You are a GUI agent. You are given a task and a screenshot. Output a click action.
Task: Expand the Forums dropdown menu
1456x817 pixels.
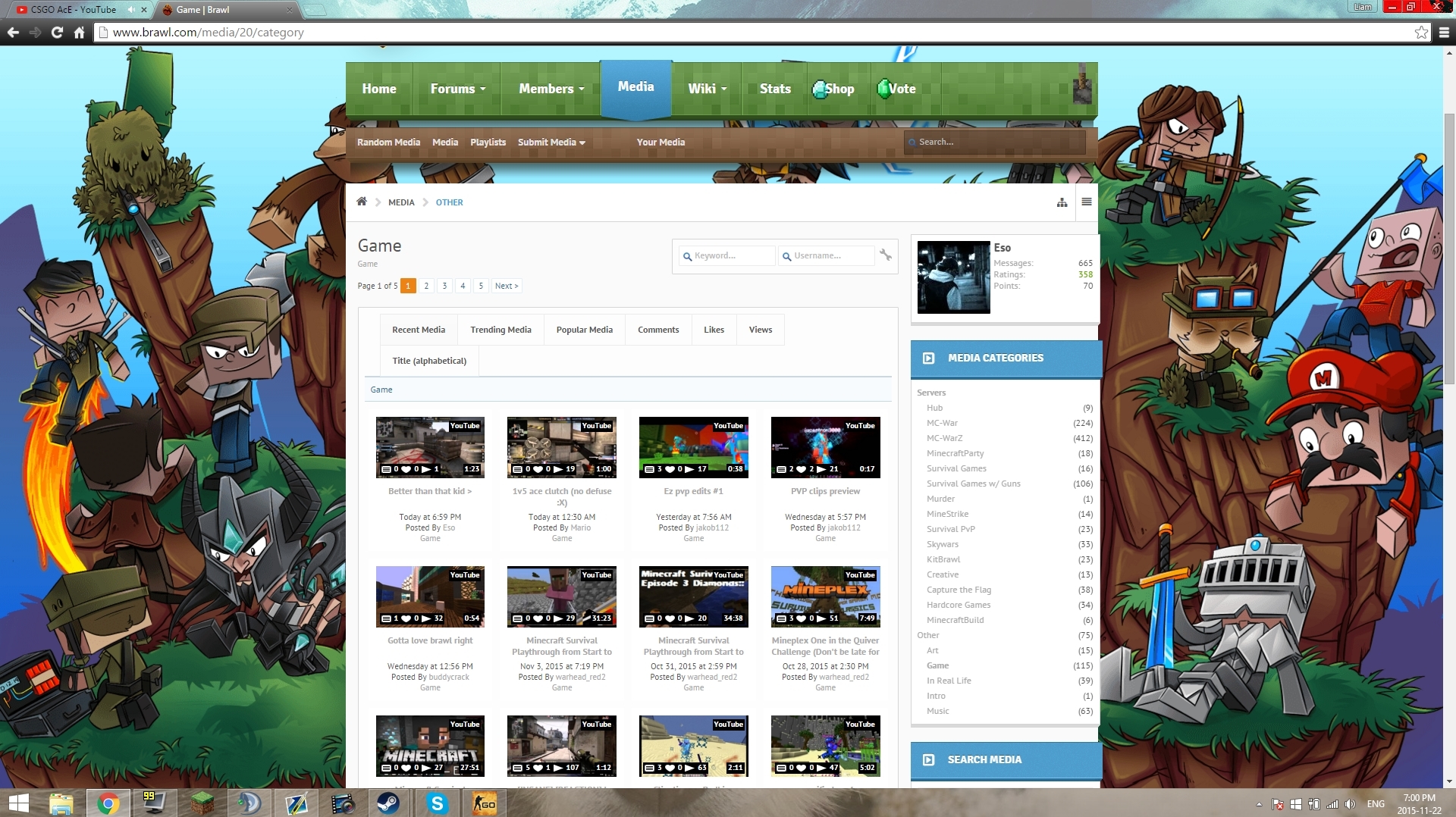tap(458, 89)
